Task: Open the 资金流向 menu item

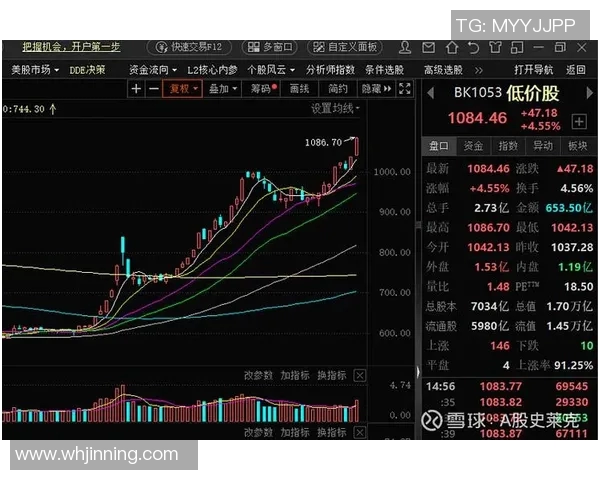Action: pos(151,70)
